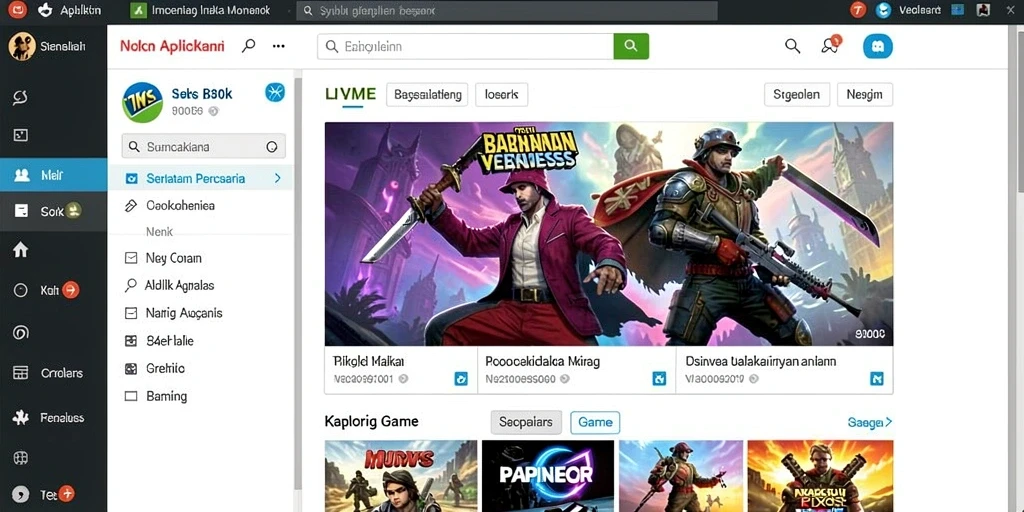Screen dimensions: 1024x512
Task: Click the spiral icon in left sidebar
Action: pyautogui.click(x=21, y=332)
